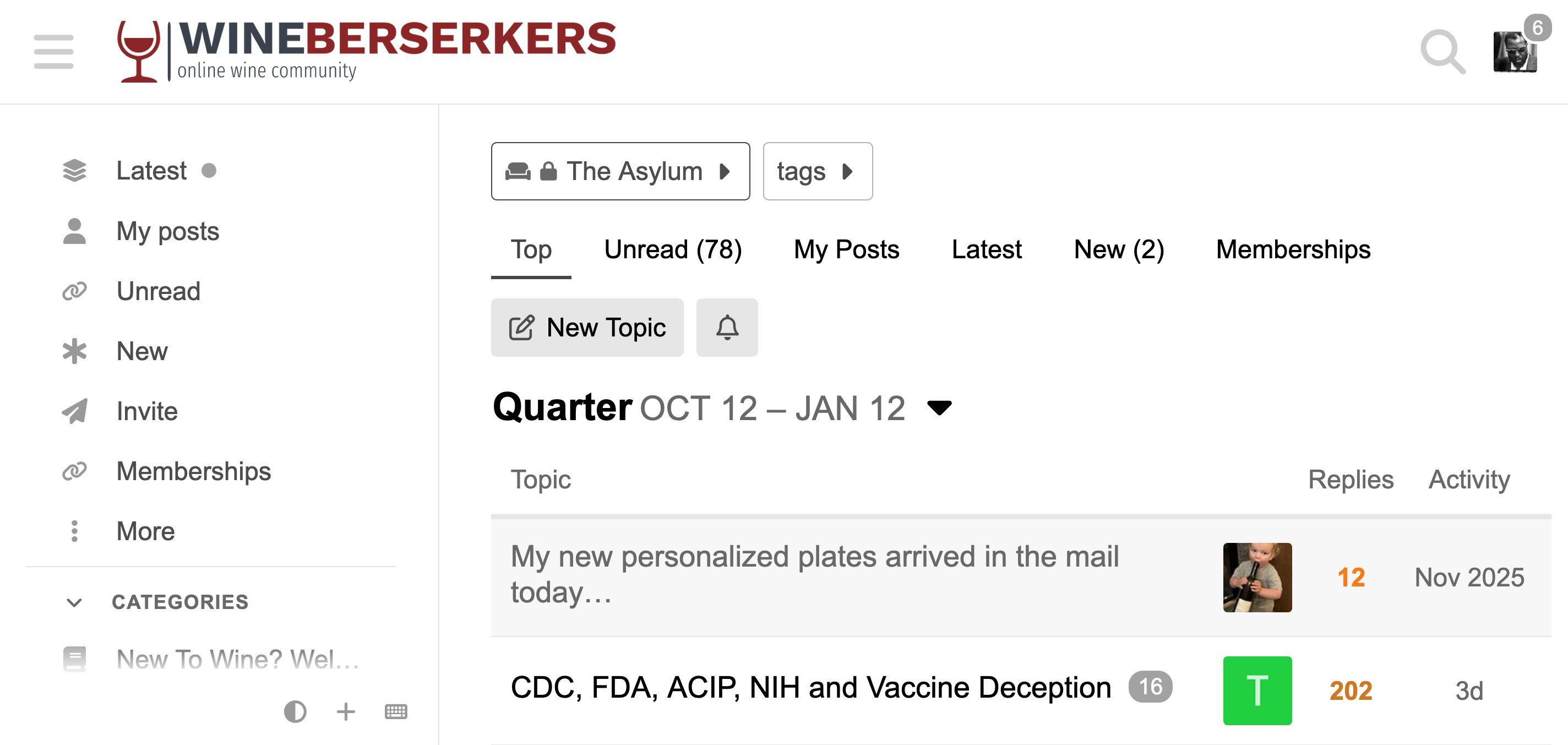Open the user avatar notifications menu
The width and height of the screenshot is (1568, 745).
pyautogui.click(x=1515, y=51)
